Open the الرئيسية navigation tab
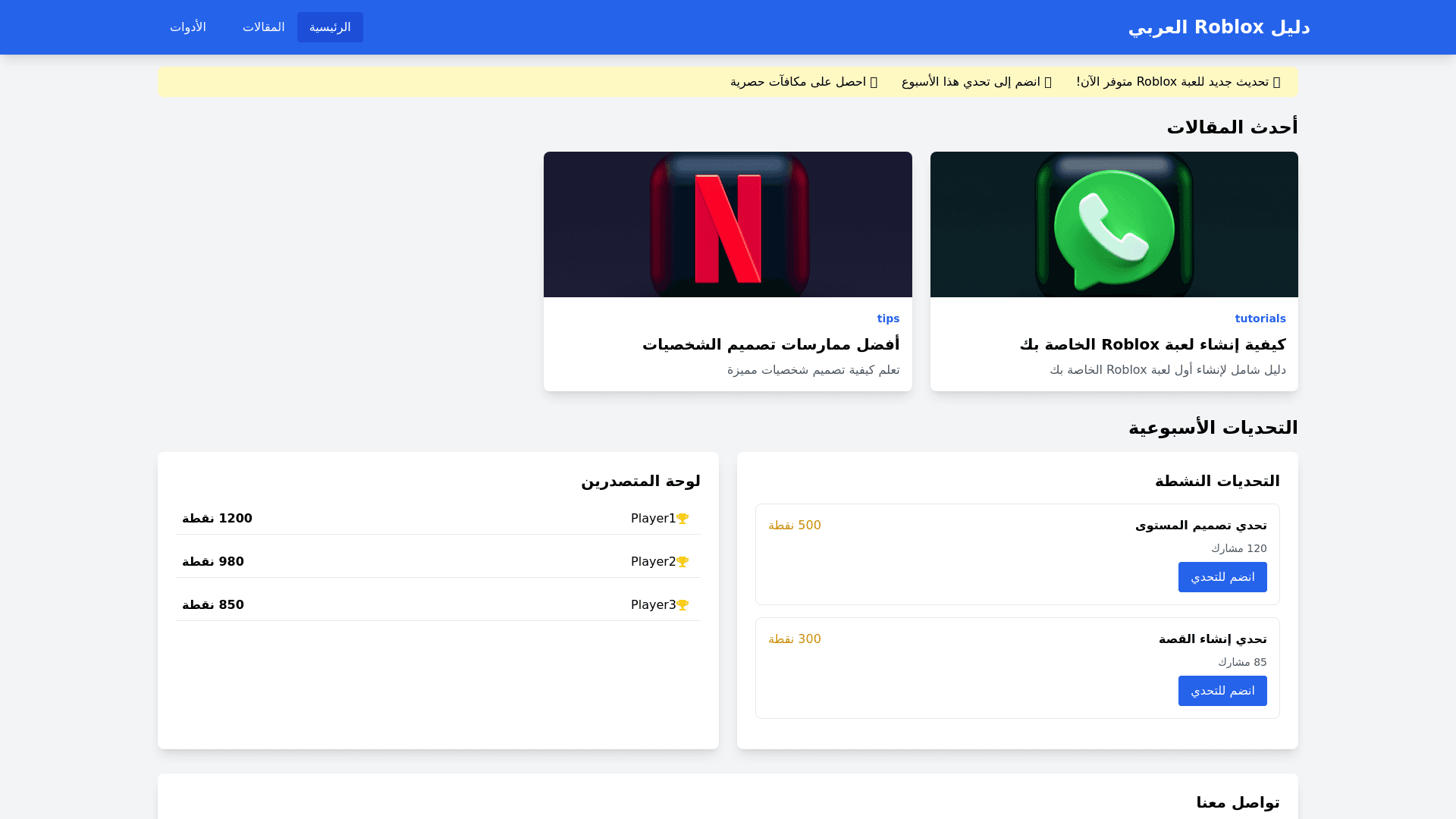The image size is (1456, 819). (x=330, y=27)
